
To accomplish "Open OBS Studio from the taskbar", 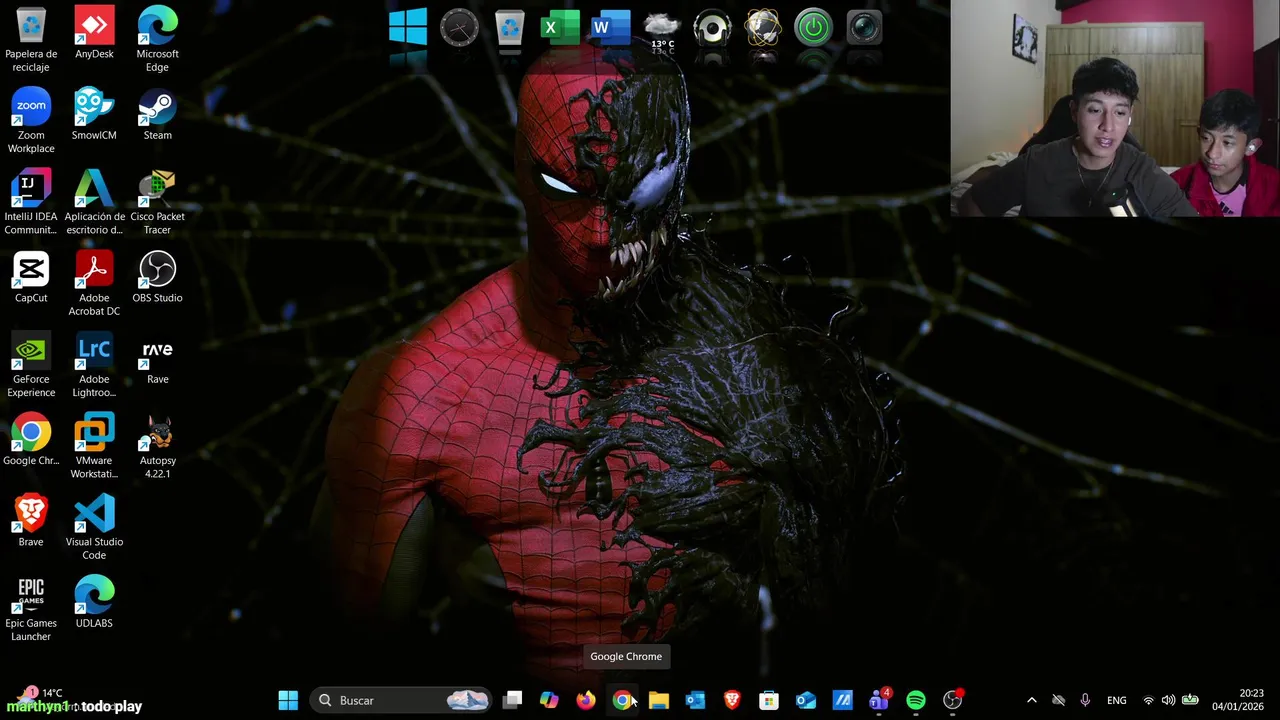I will 953,700.
